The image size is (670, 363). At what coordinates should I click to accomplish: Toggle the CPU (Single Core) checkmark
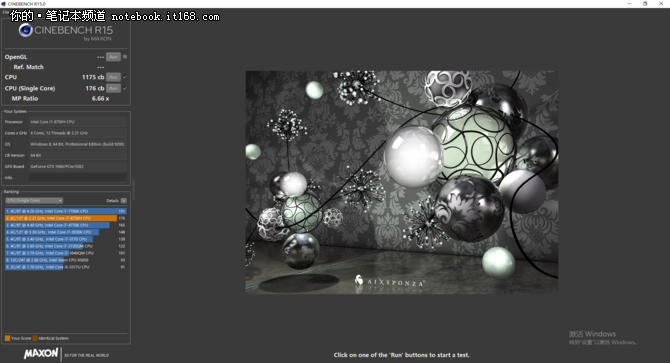125,88
